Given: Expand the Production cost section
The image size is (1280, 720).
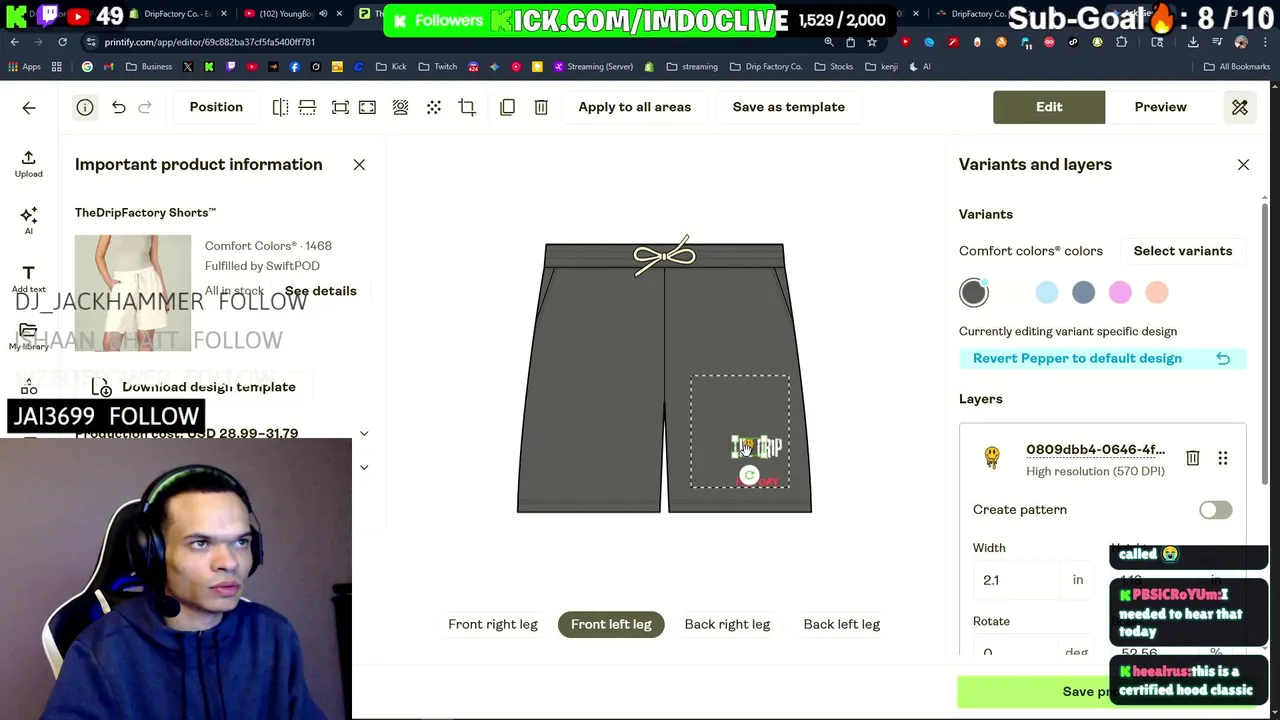Looking at the screenshot, I should click(x=364, y=433).
